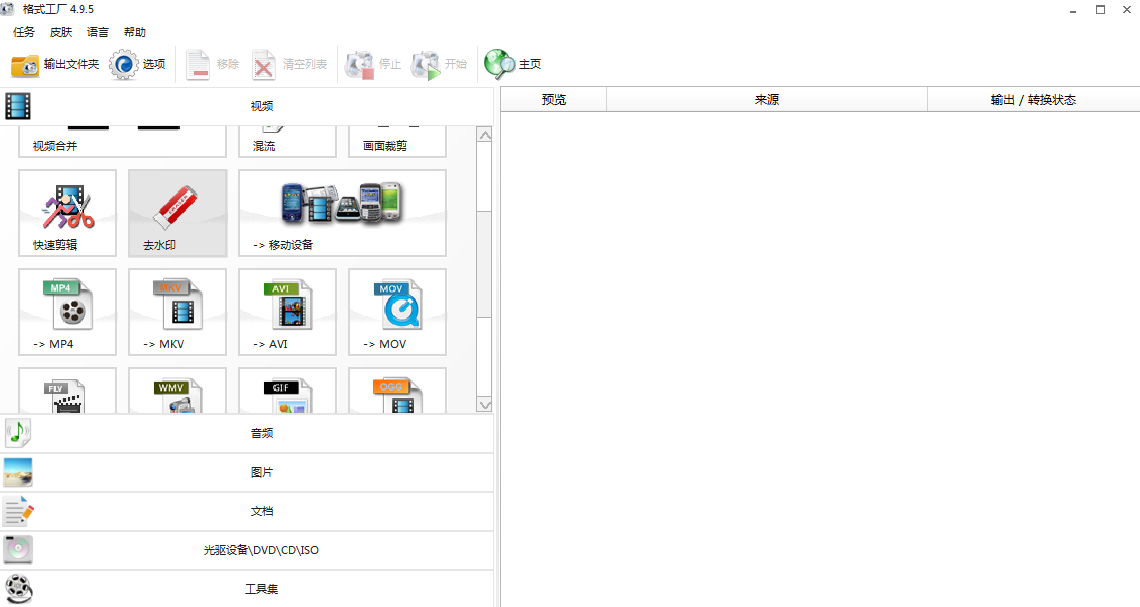The height and width of the screenshot is (607, 1140).
Task: Open 选项 options in the toolbar
Action: (x=138, y=64)
